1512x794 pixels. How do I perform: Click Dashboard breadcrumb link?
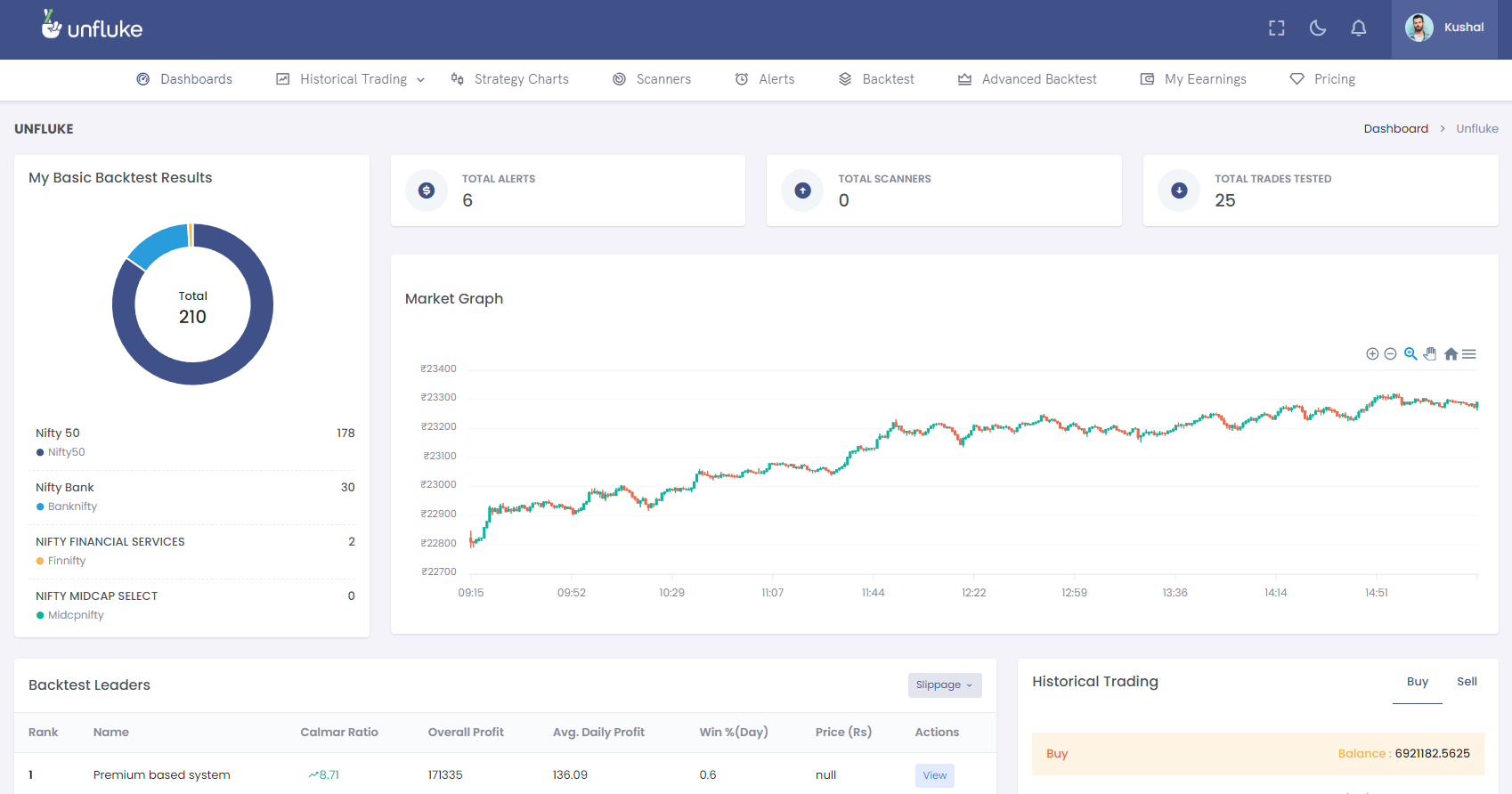(x=1395, y=129)
